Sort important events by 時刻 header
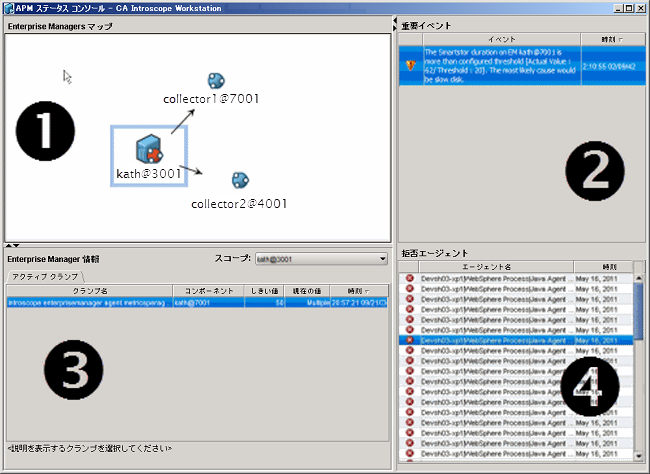This screenshot has width=650, height=474. (613, 39)
